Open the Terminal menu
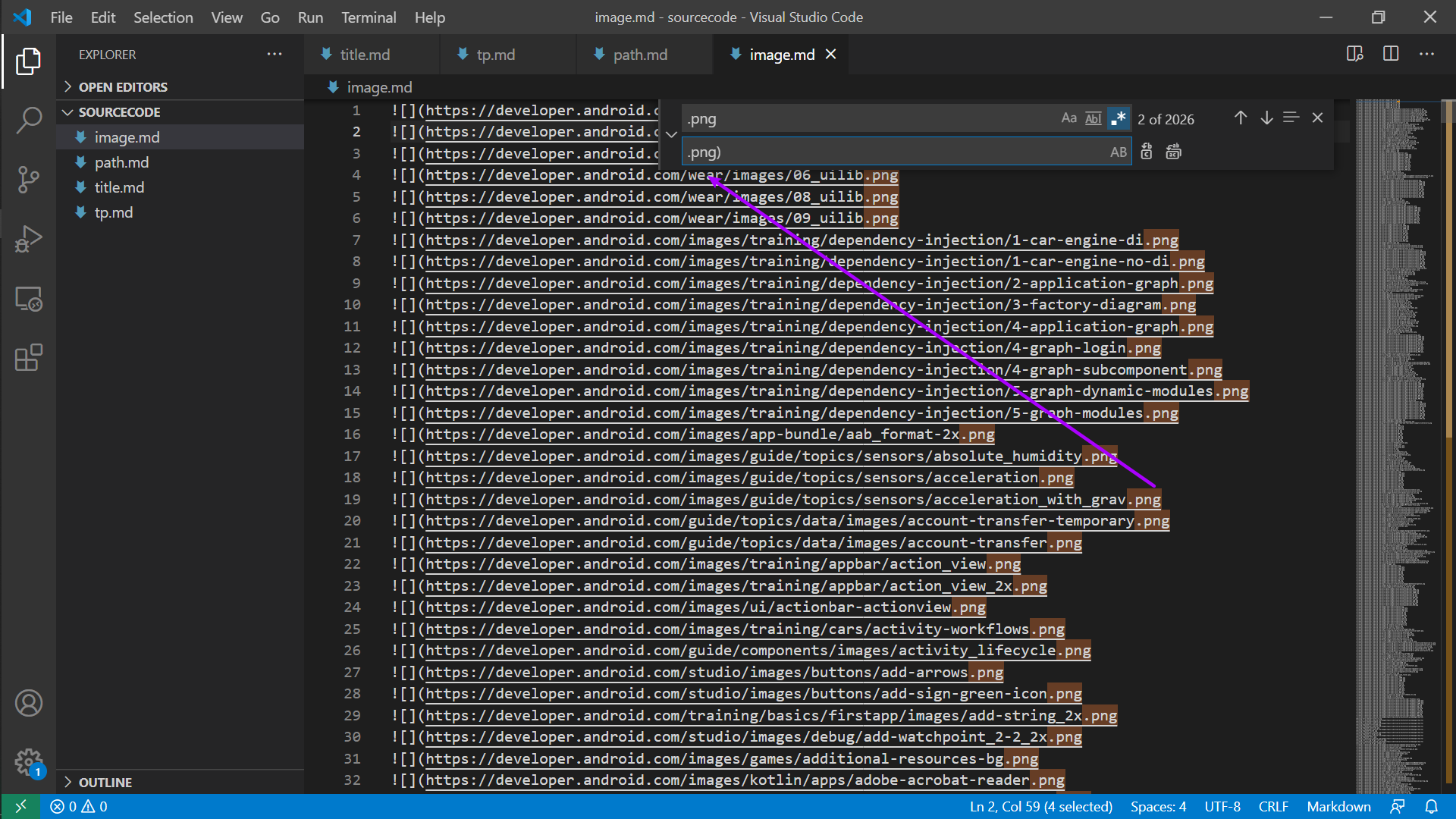This screenshot has height=819, width=1456. click(368, 17)
